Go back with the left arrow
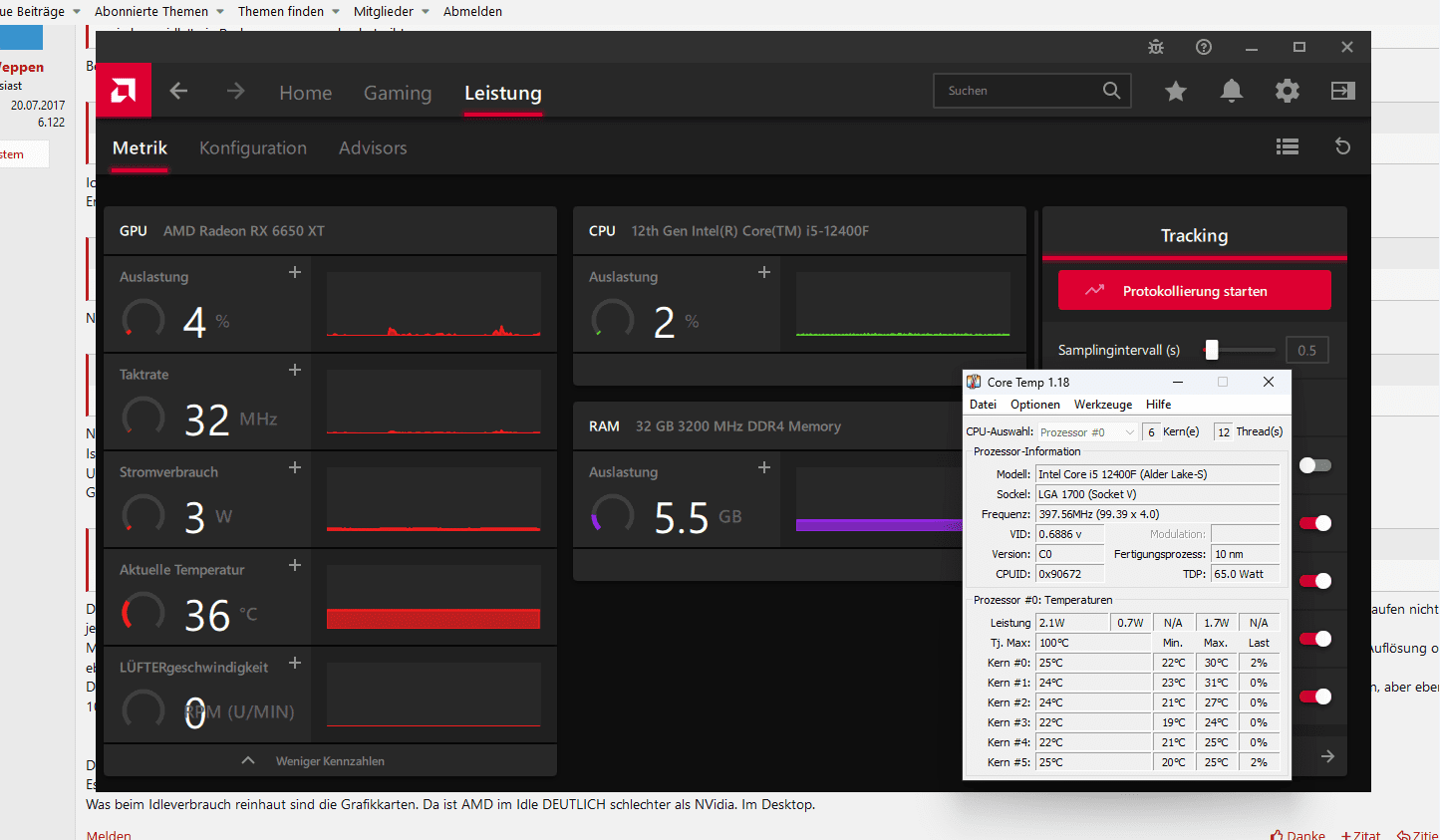This screenshot has height=840, width=1440. coord(178,92)
